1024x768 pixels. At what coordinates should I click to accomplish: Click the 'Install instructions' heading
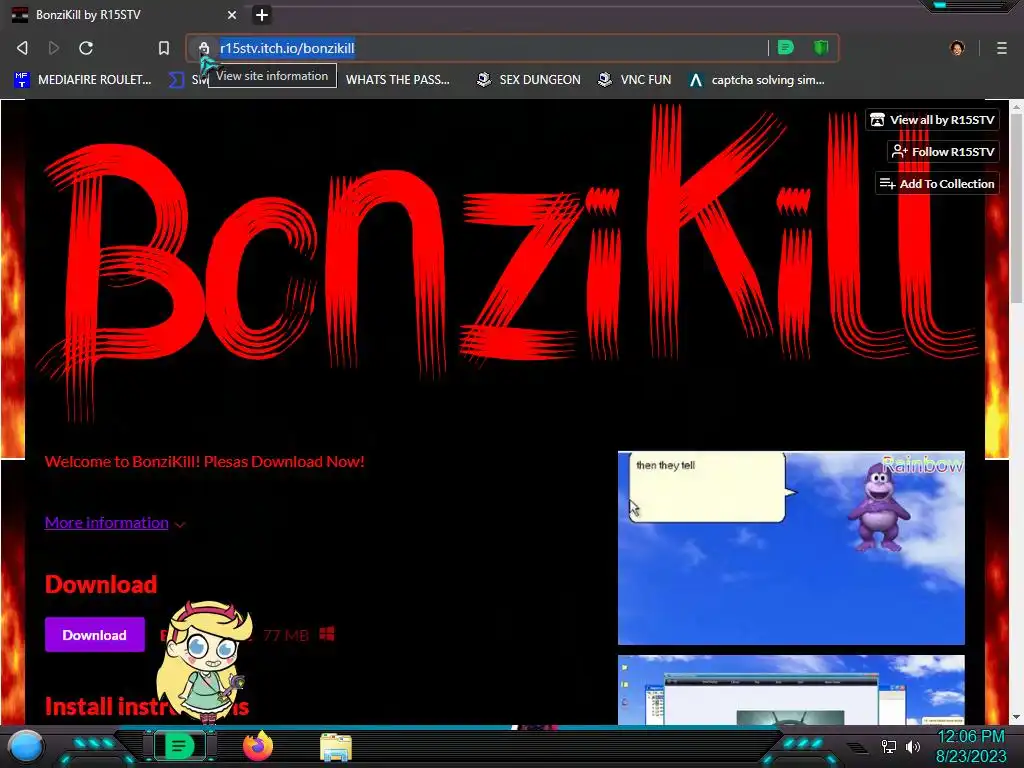click(x=147, y=706)
